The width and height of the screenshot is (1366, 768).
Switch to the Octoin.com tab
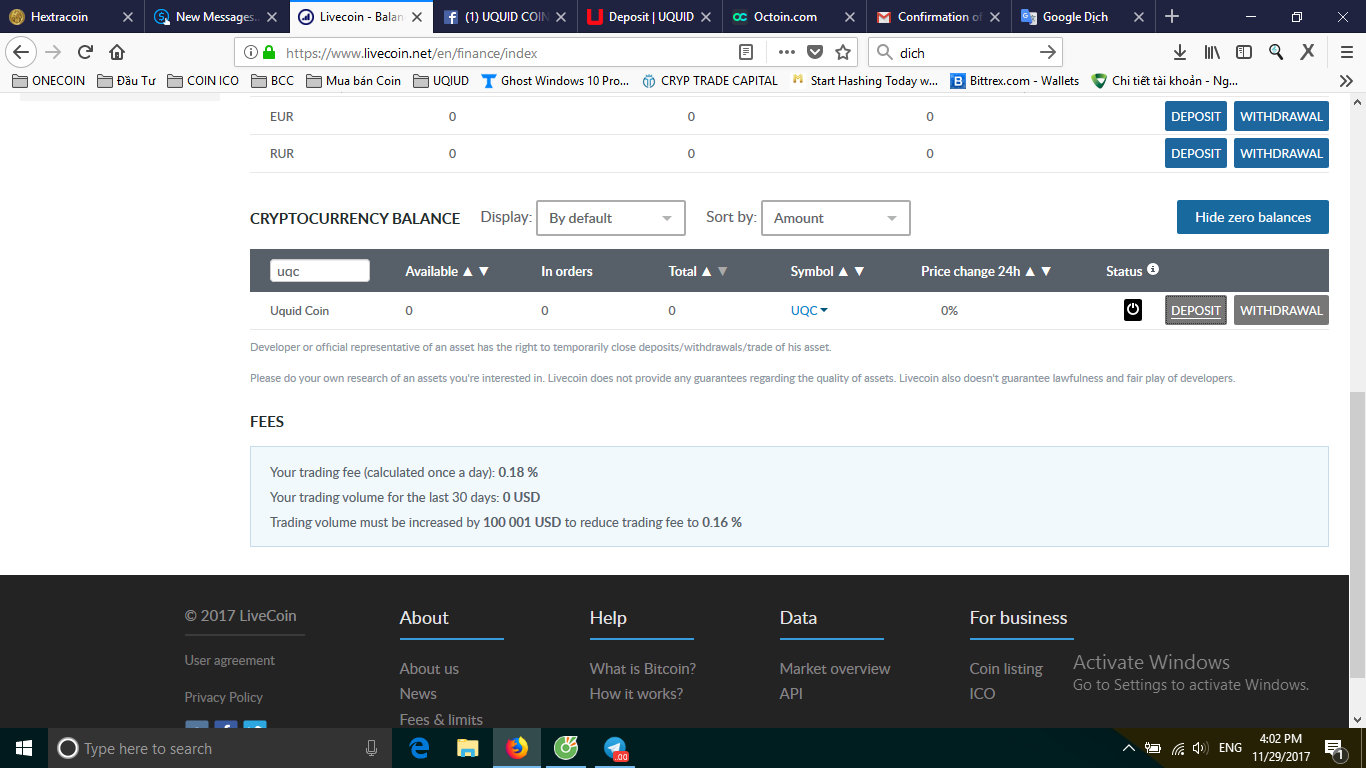coord(797,17)
